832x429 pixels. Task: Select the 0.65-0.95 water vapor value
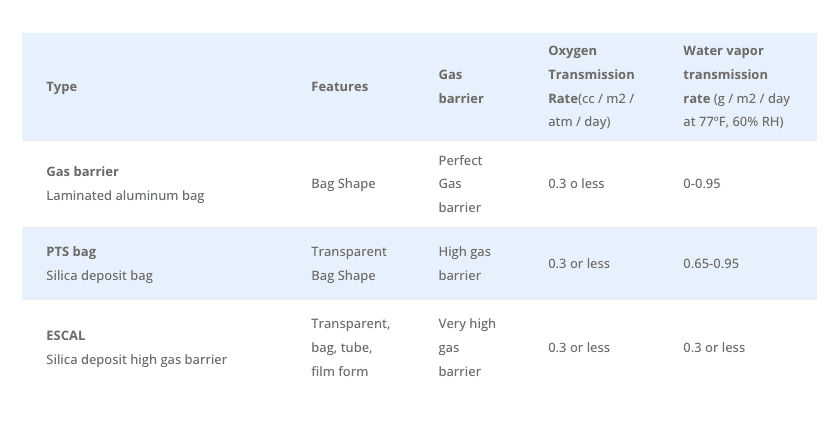[x=711, y=264]
